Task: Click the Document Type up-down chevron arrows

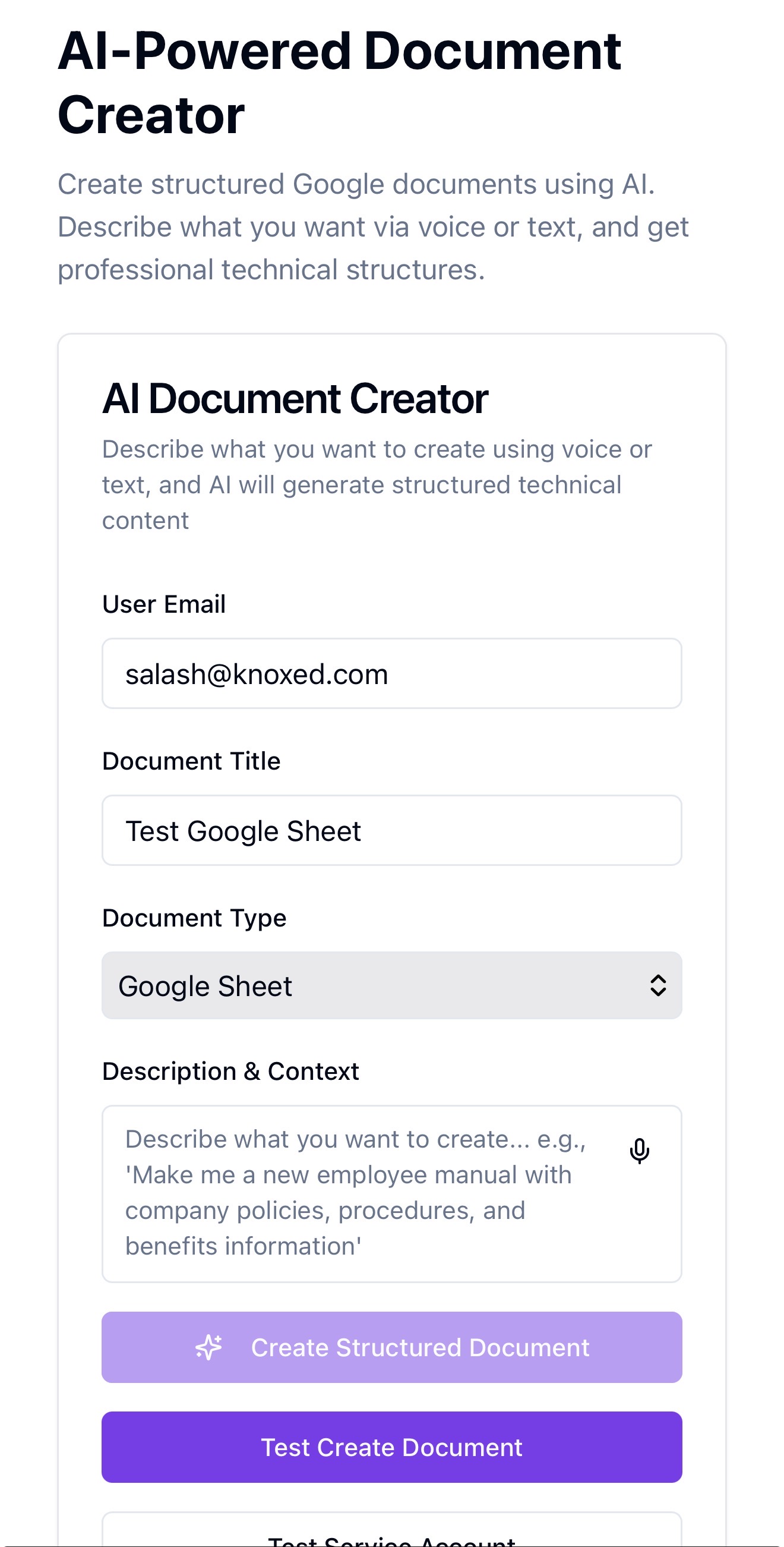Action: tap(658, 985)
